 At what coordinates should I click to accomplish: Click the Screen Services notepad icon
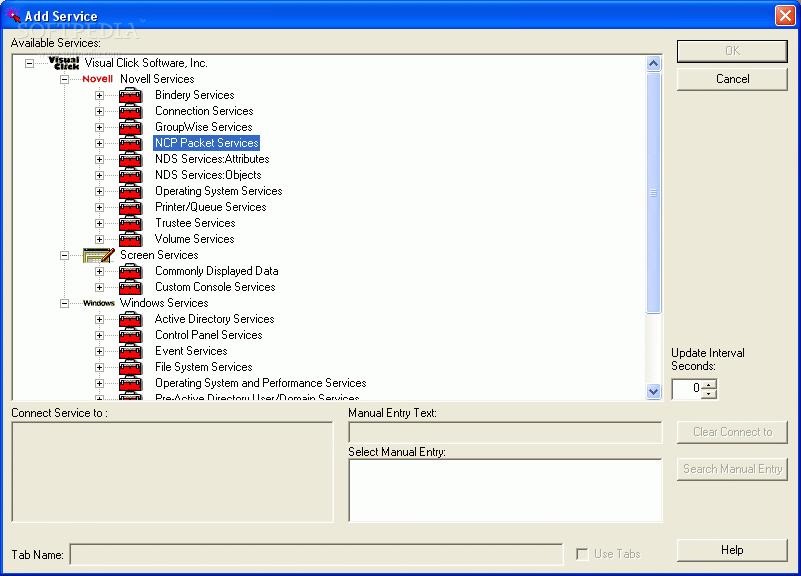99,255
